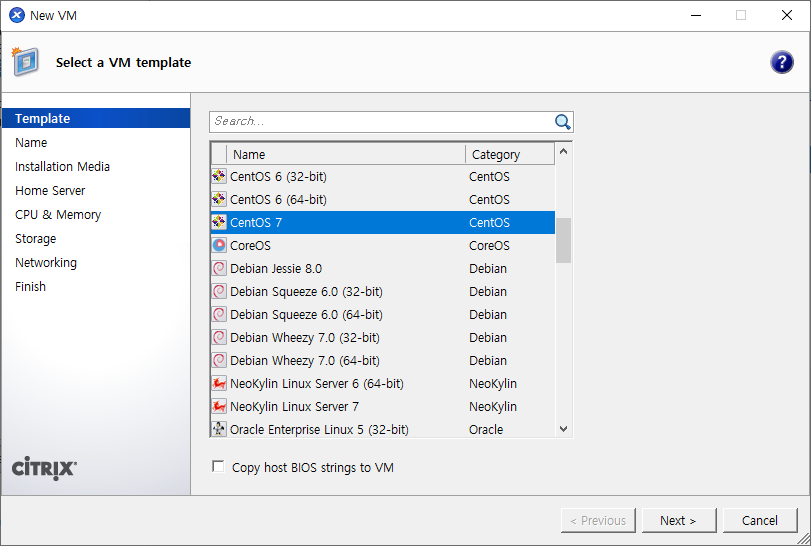Viewport: 811px width, 546px height.
Task: Go to the Name wizard step
Action: pyautogui.click(x=31, y=143)
